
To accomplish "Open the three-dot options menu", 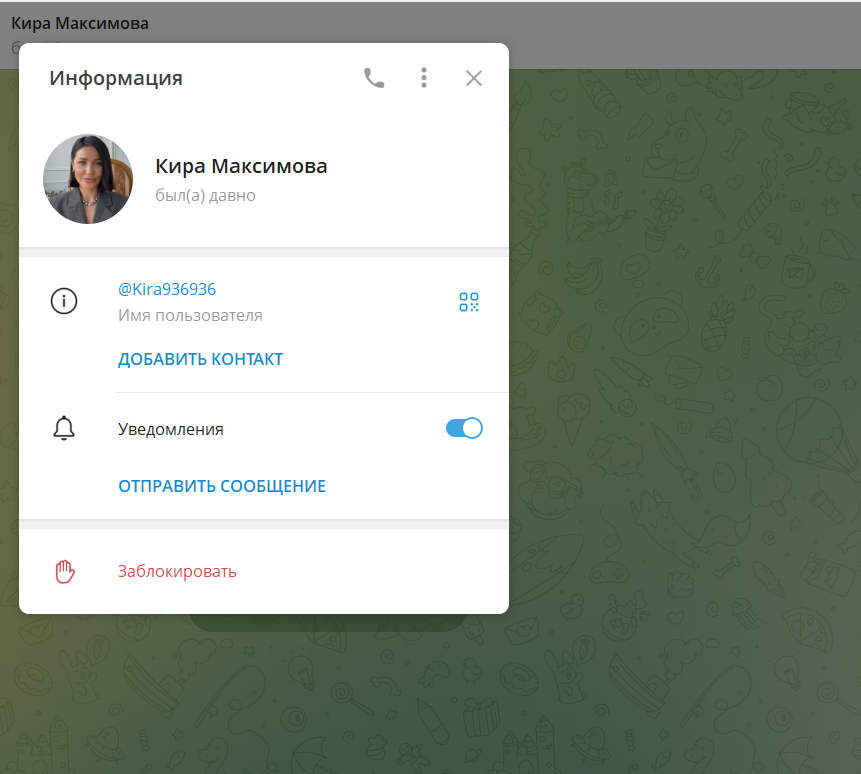I will pos(424,77).
